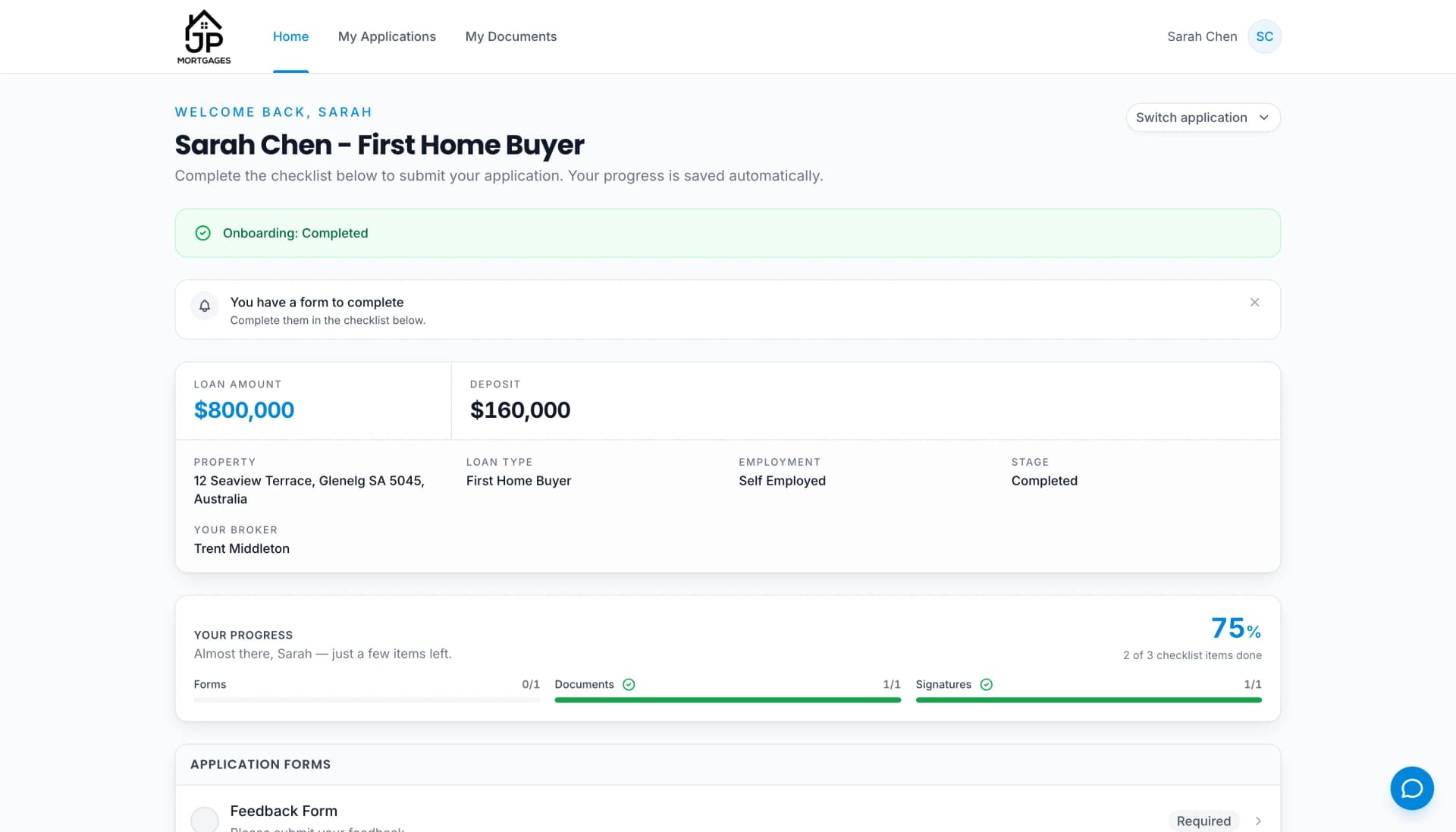The width and height of the screenshot is (1456, 832).
Task: Click the 75% progress figure
Action: (x=1235, y=628)
